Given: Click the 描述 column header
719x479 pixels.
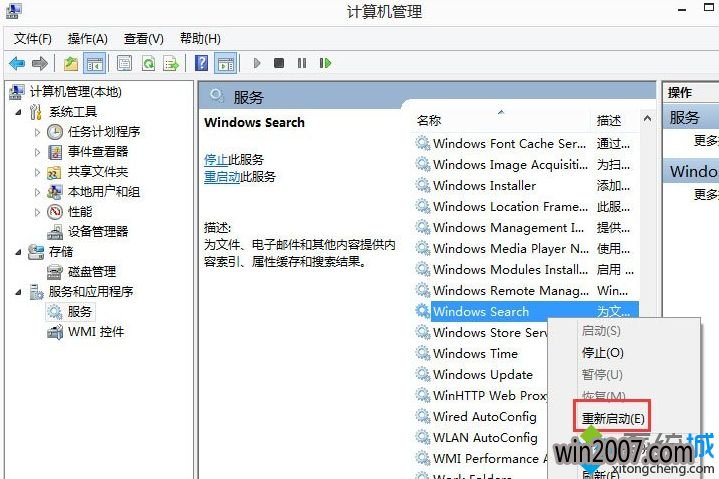Looking at the screenshot, I should tap(609, 121).
